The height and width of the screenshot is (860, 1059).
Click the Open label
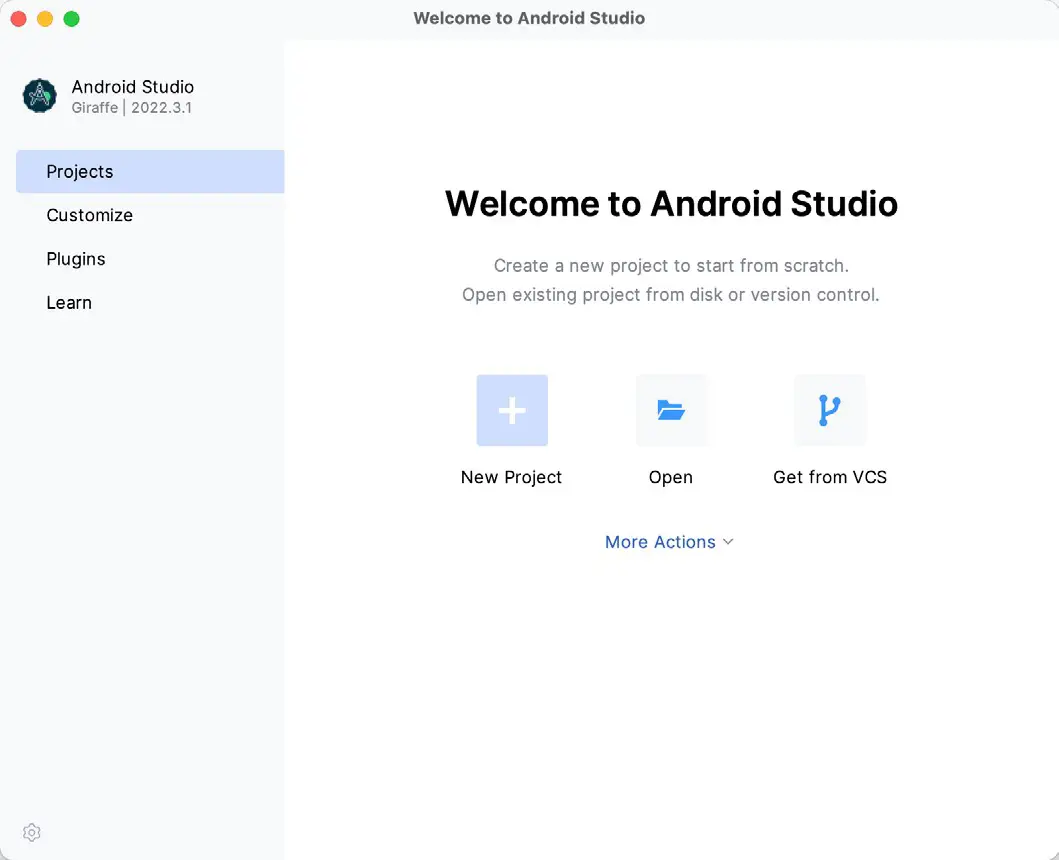point(671,477)
